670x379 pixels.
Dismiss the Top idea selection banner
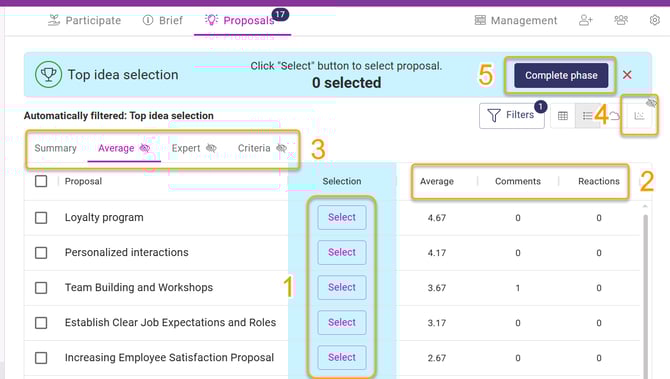(x=627, y=75)
